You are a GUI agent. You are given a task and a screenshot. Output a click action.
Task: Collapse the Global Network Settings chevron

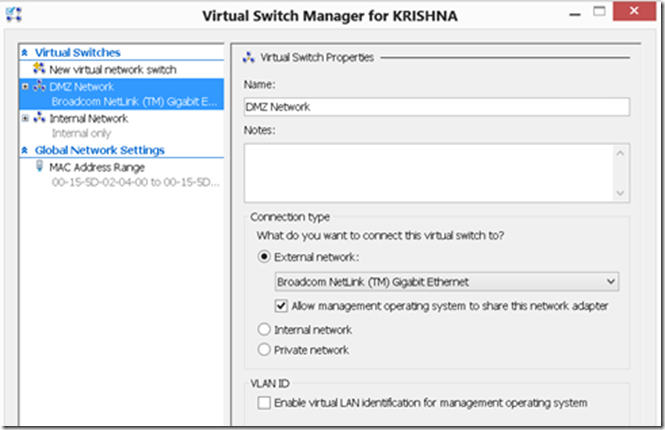25,150
